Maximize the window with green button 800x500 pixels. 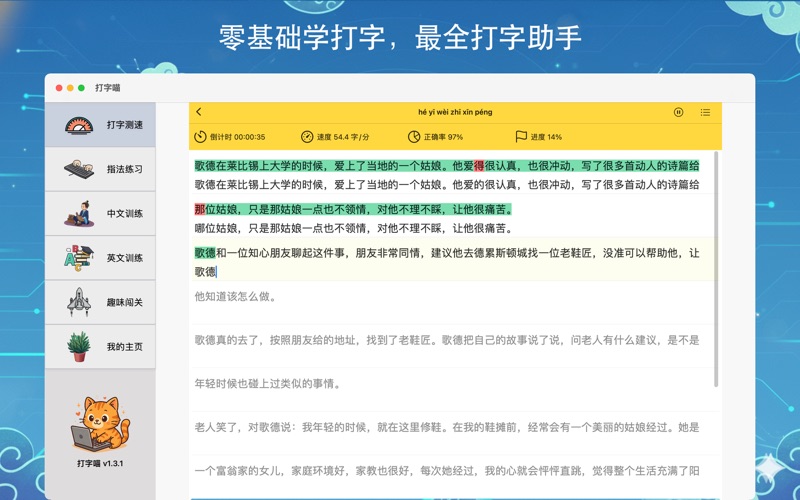82,88
